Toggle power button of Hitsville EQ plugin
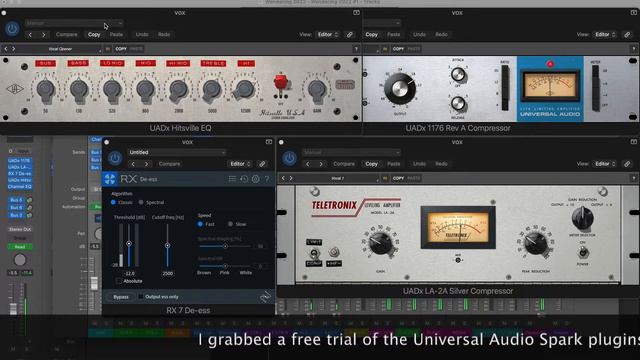Screen dimensions: 640x360 click(x=12, y=29)
